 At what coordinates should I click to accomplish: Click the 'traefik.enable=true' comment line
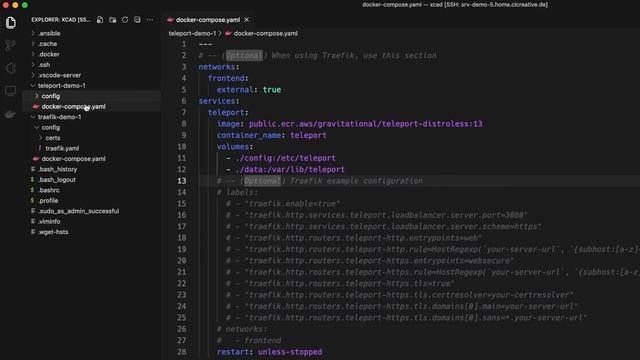click(283, 204)
